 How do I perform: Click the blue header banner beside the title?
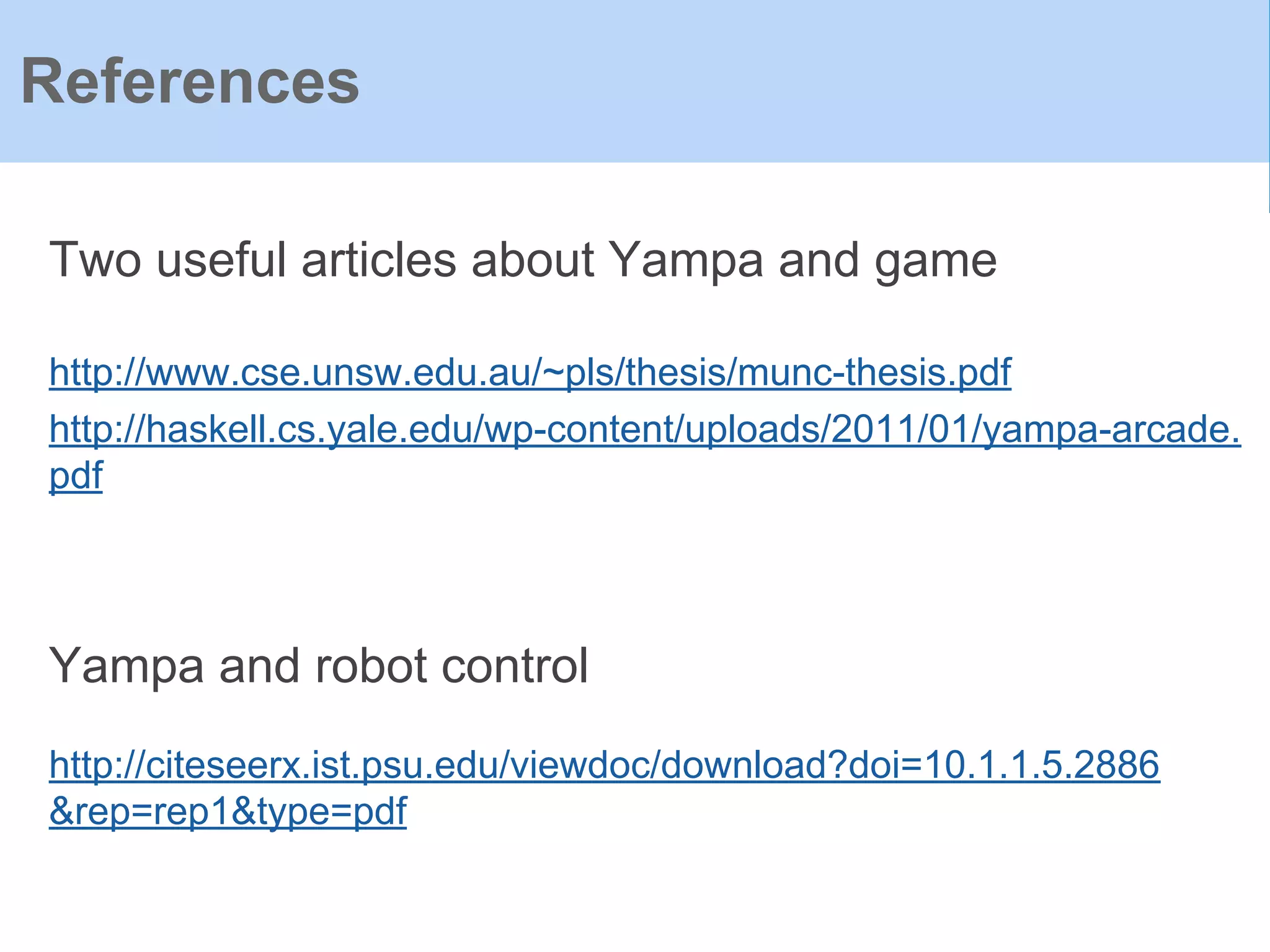click(806, 81)
